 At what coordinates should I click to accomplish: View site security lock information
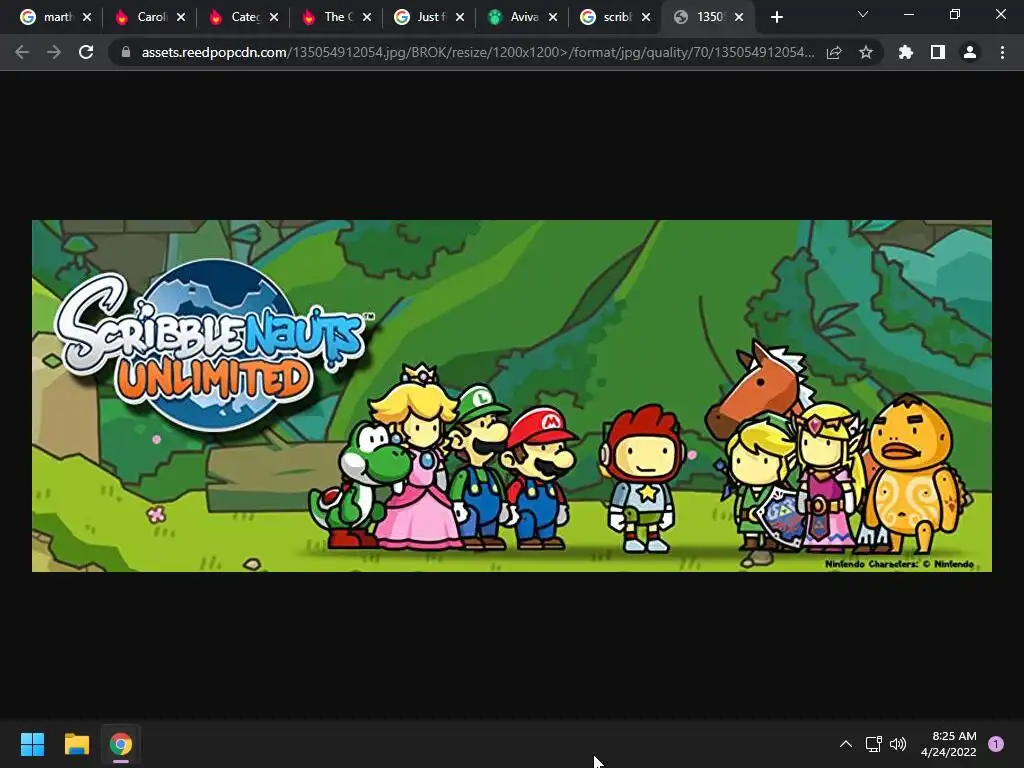click(x=126, y=52)
